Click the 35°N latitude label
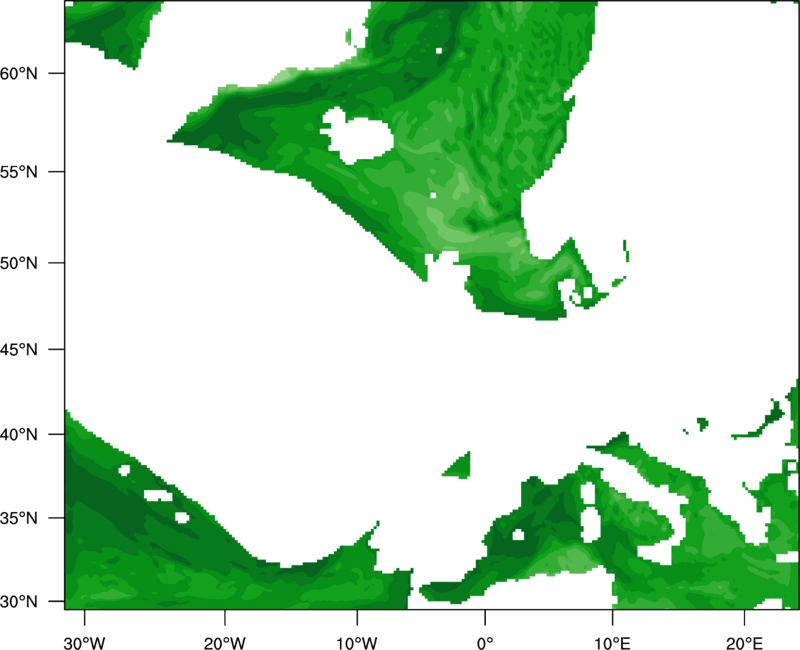800x650 pixels. 19,518
